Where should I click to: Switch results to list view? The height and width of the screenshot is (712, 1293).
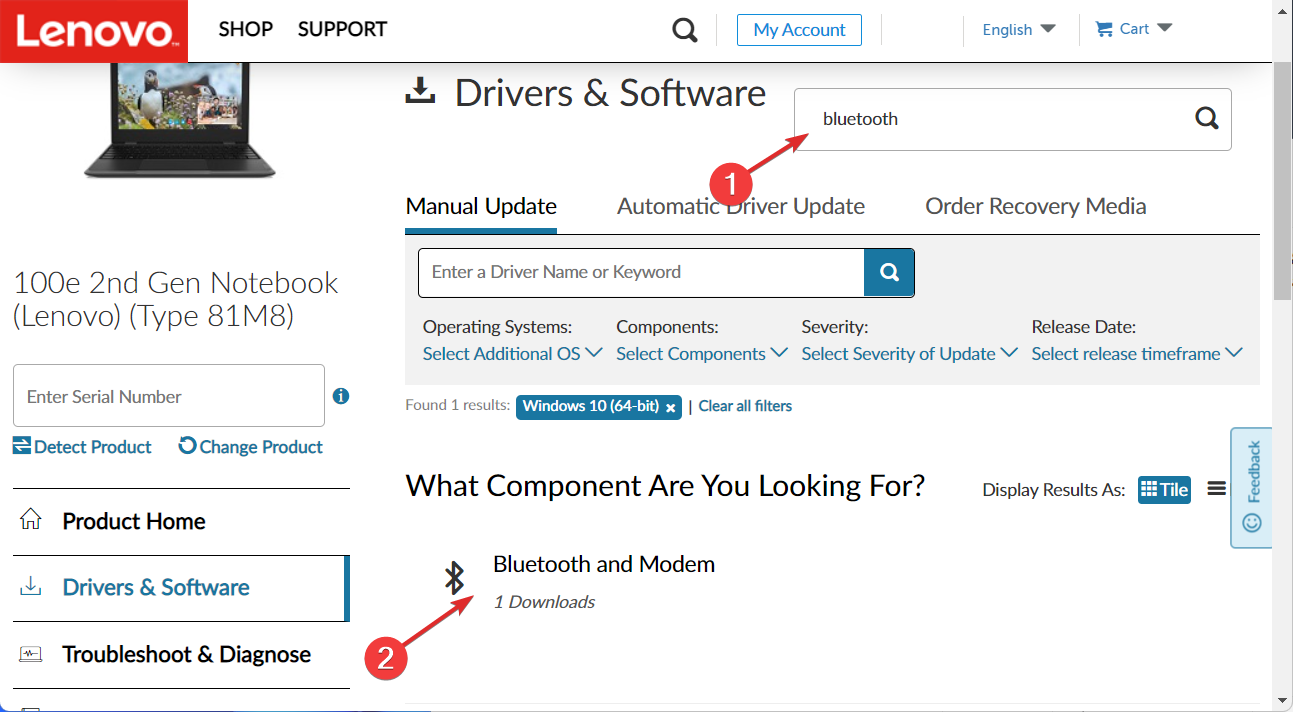click(1216, 489)
